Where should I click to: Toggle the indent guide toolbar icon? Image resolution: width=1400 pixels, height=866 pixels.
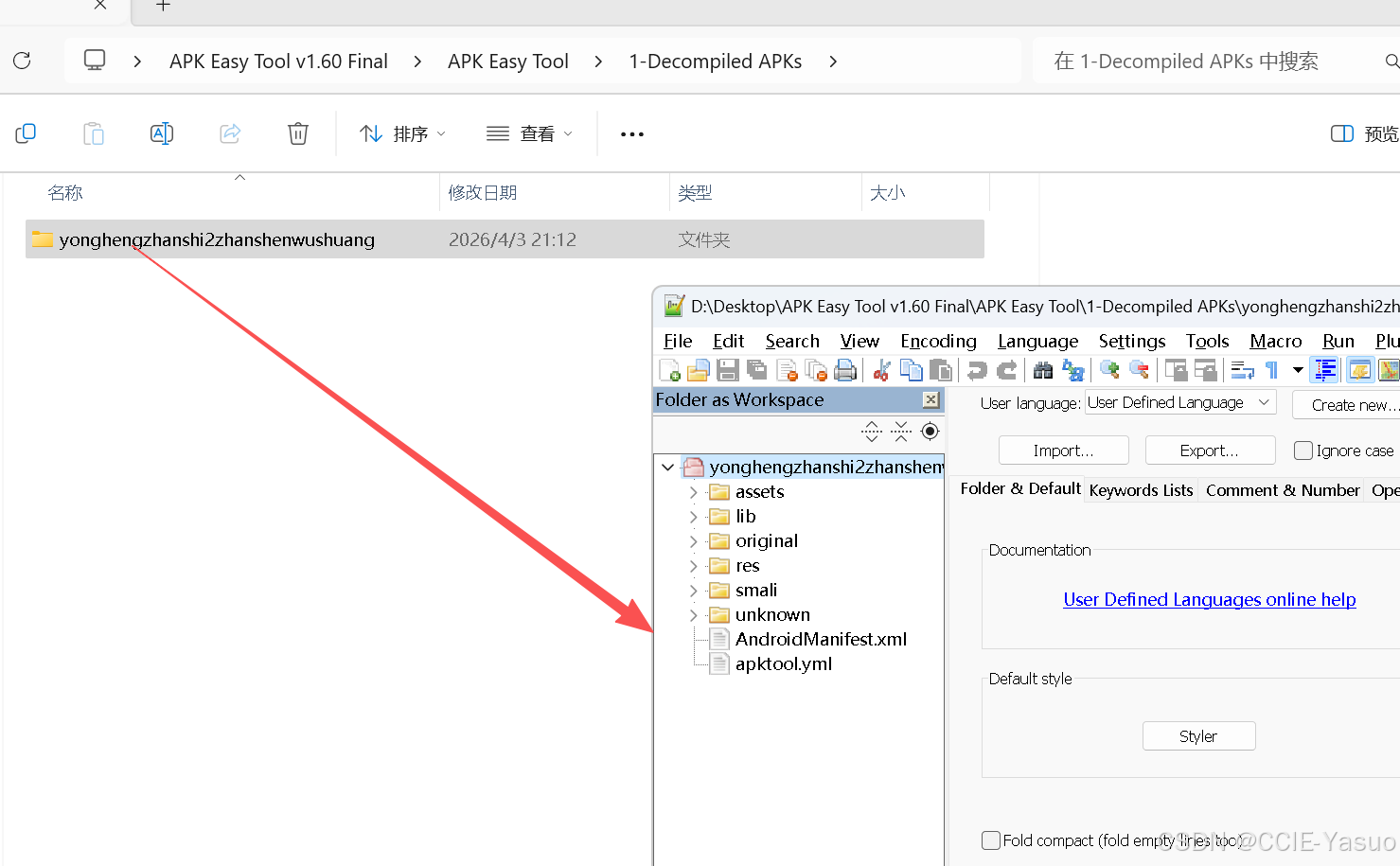click(1325, 370)
